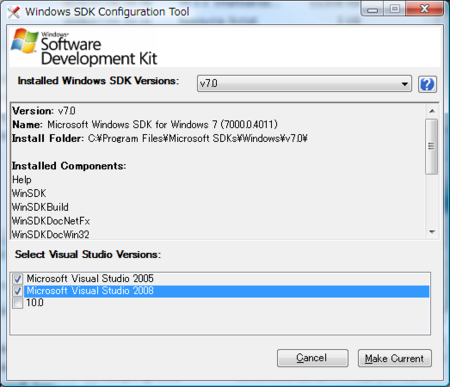Click the Cancel button
Image resolution: width=450 pixels, height=387 pixels.
pos(313,358)
